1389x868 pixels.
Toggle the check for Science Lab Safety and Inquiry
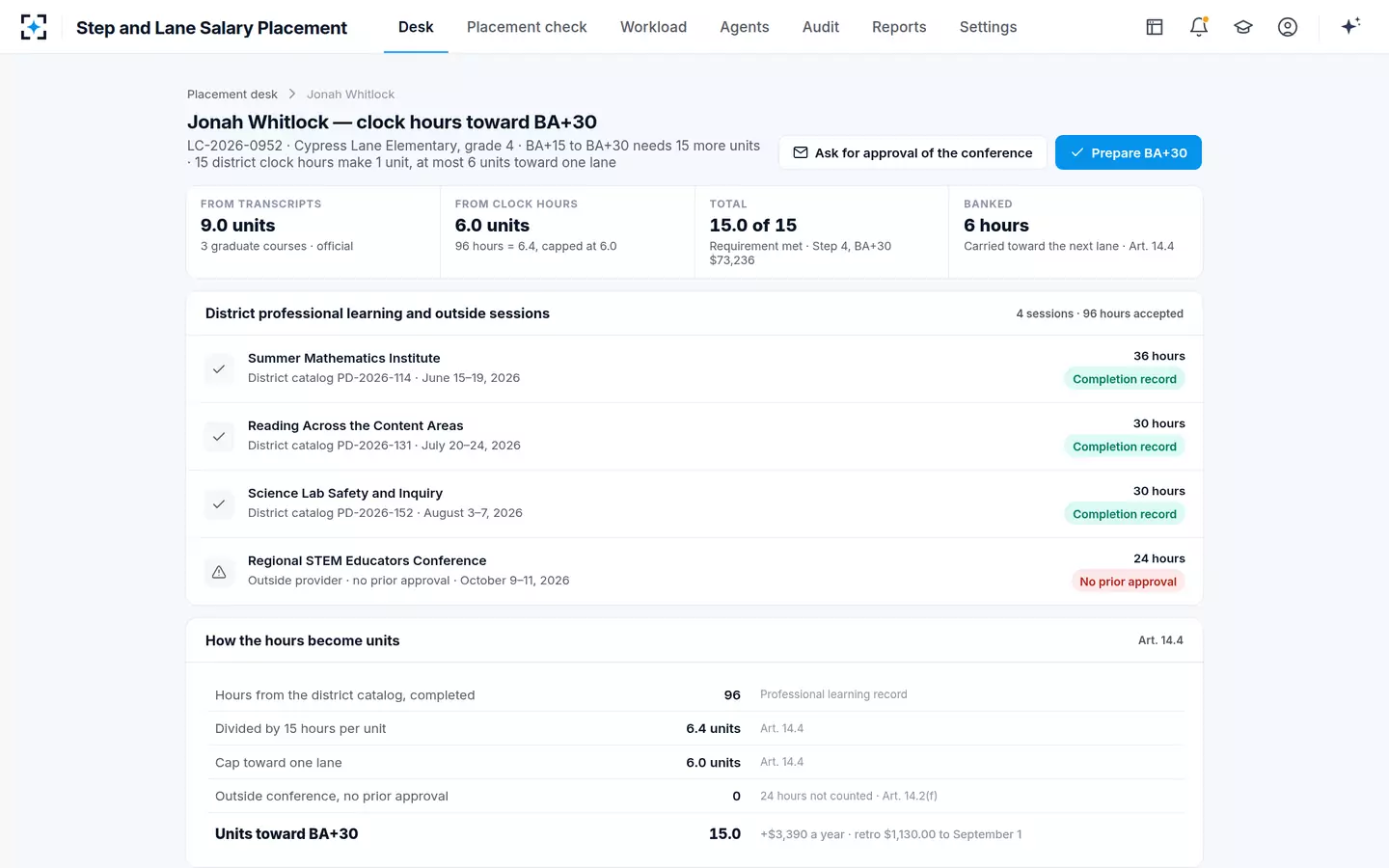click(x=219, y=504)
